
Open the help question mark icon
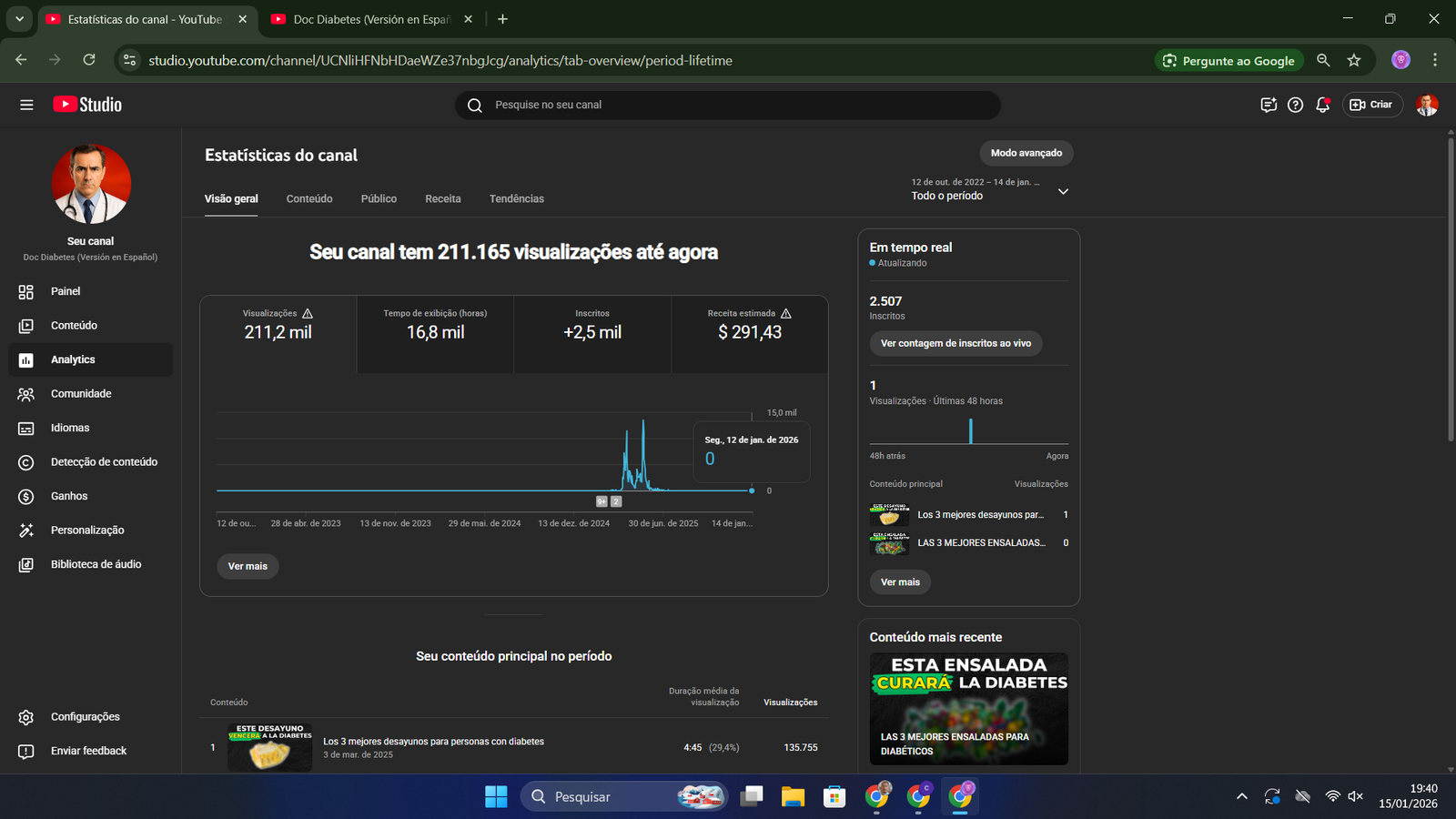[1295, 105]
